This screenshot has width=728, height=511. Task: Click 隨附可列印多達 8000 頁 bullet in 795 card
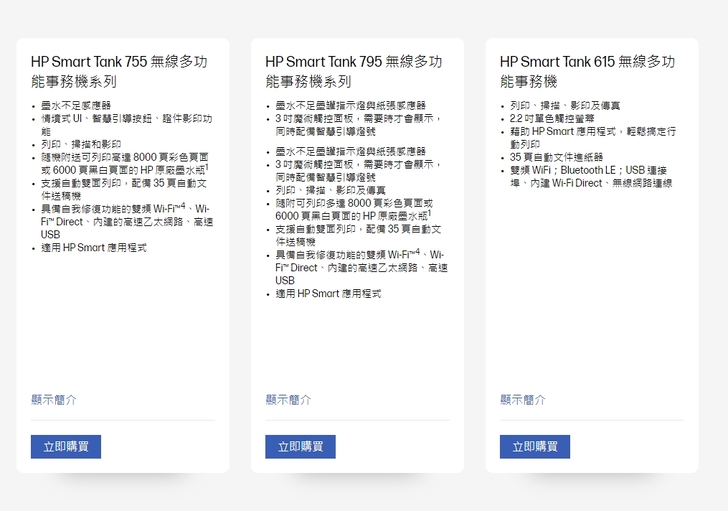(x=354, y=209)
